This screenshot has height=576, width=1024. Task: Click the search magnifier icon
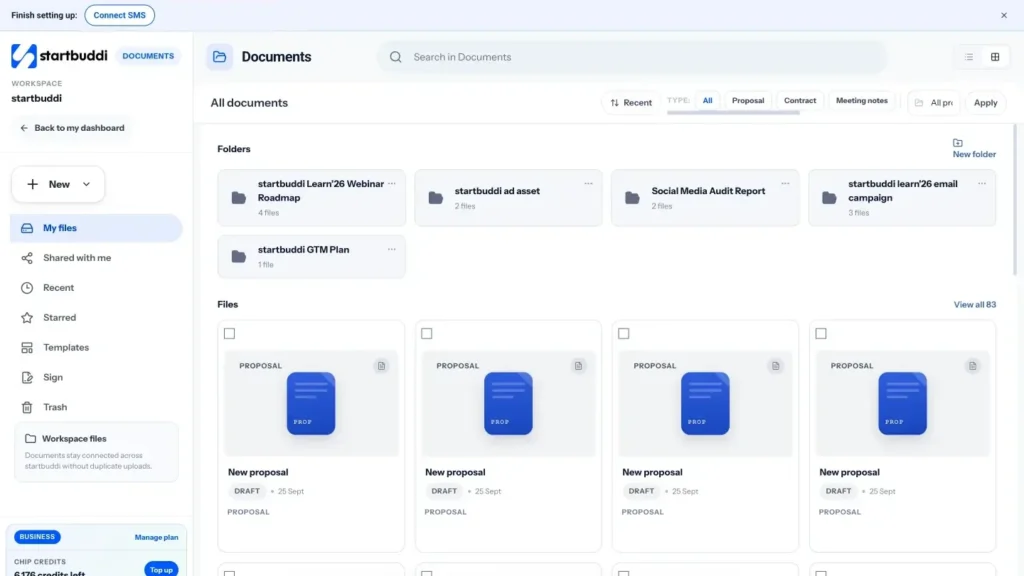[x=396, y=57]
